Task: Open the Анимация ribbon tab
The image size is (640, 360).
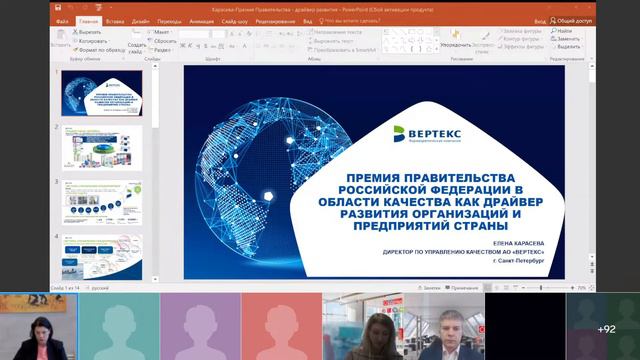Action: tap(201, 21)
